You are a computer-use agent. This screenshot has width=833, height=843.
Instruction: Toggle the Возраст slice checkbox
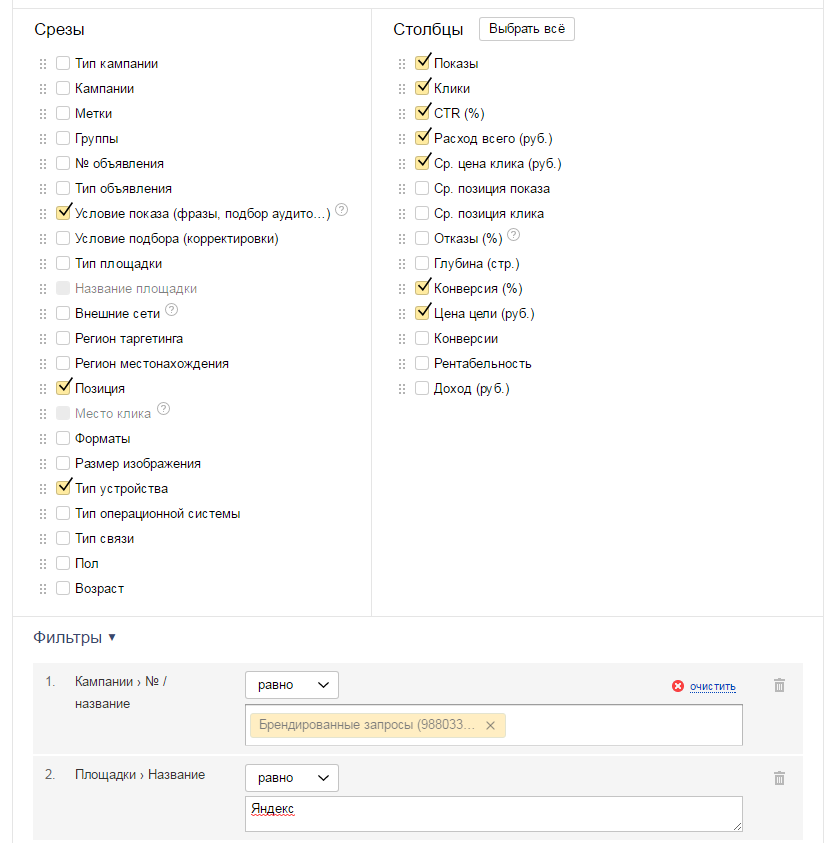click(x=63, y=589)
